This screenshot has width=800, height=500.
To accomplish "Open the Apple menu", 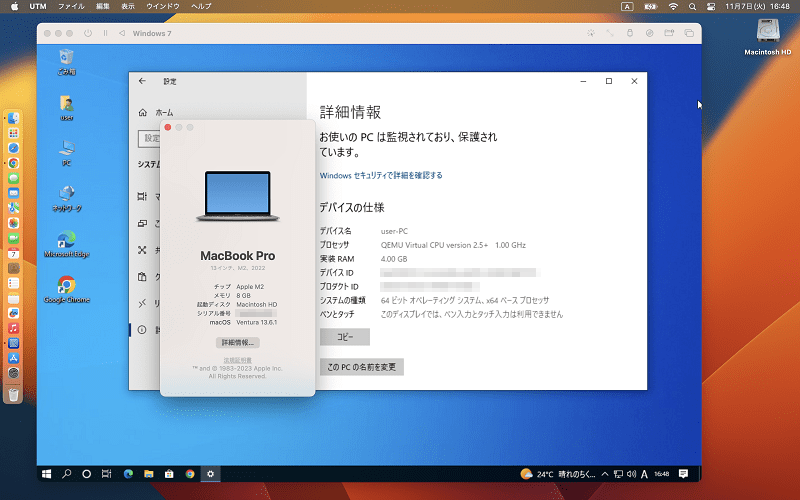I will pos(14,6).
